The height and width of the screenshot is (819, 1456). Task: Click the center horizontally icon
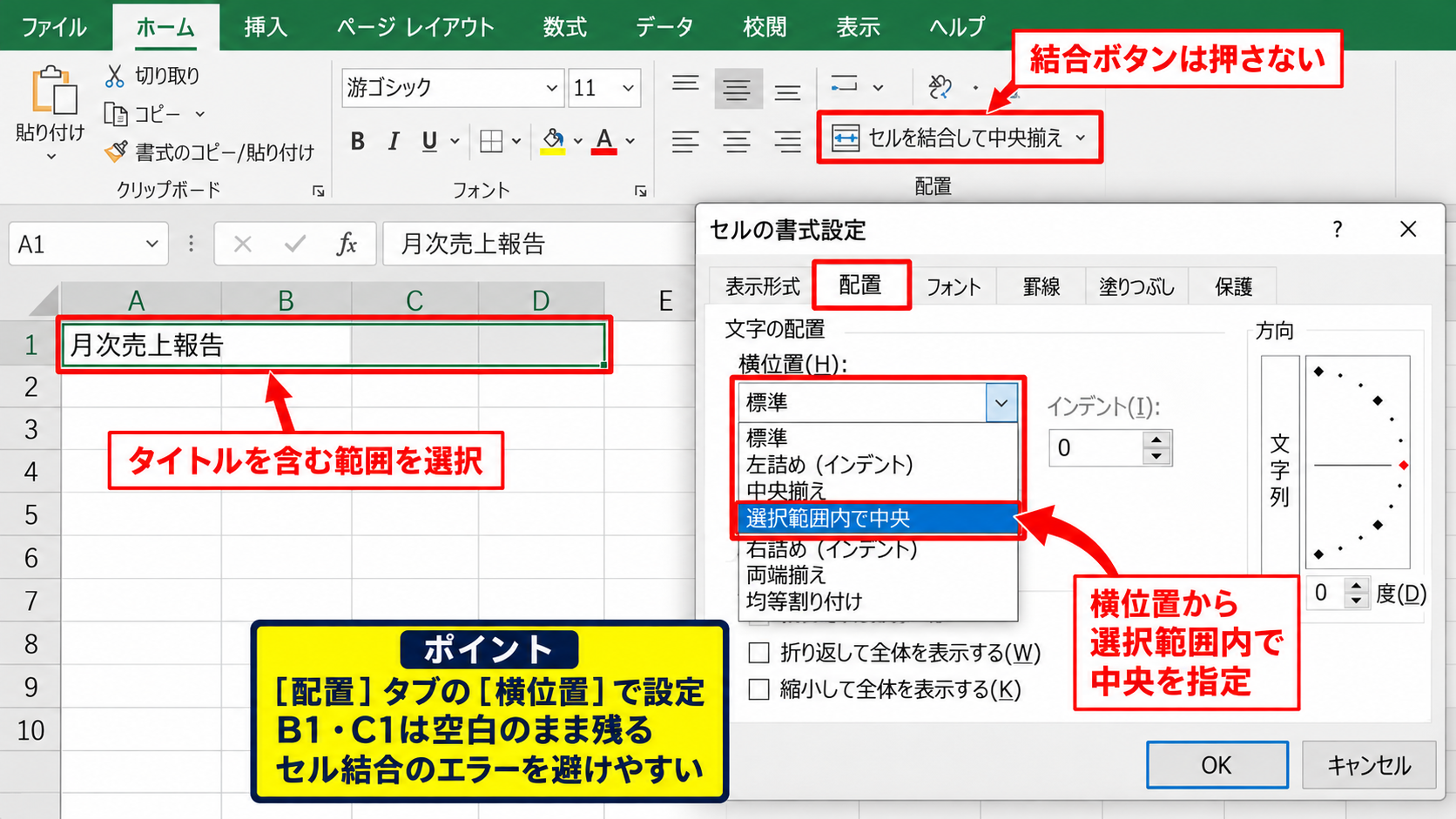tap(737, 141)
